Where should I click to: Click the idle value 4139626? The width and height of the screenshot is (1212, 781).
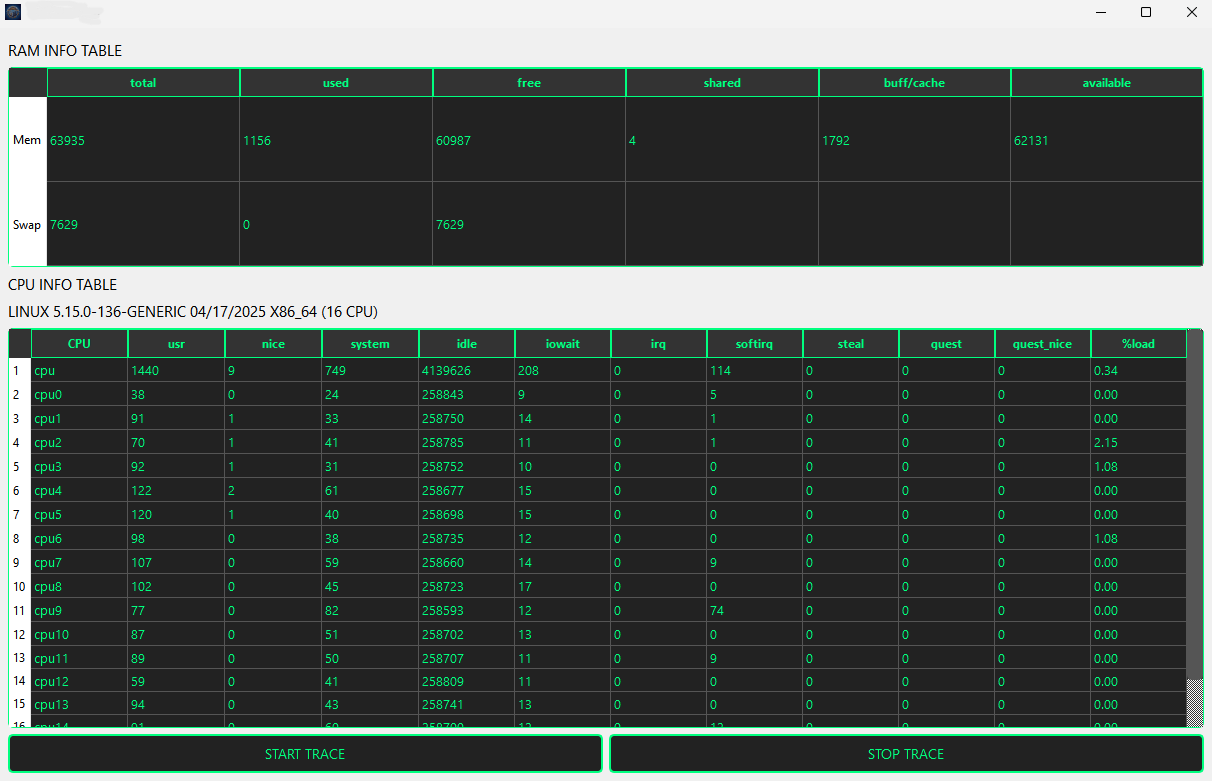[x=466, y=370]
